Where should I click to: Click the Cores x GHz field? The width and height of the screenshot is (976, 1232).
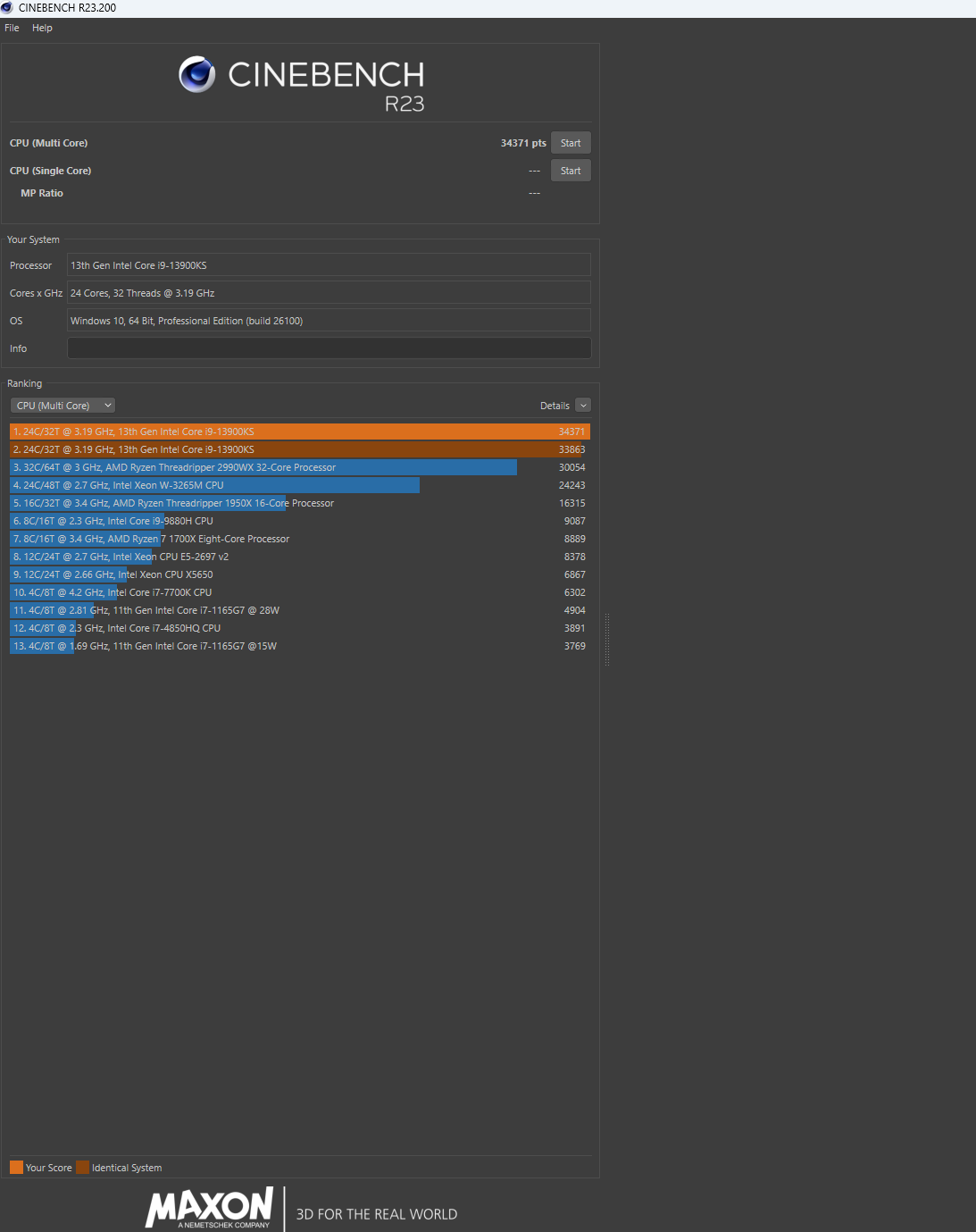click(x=329, y=293)
